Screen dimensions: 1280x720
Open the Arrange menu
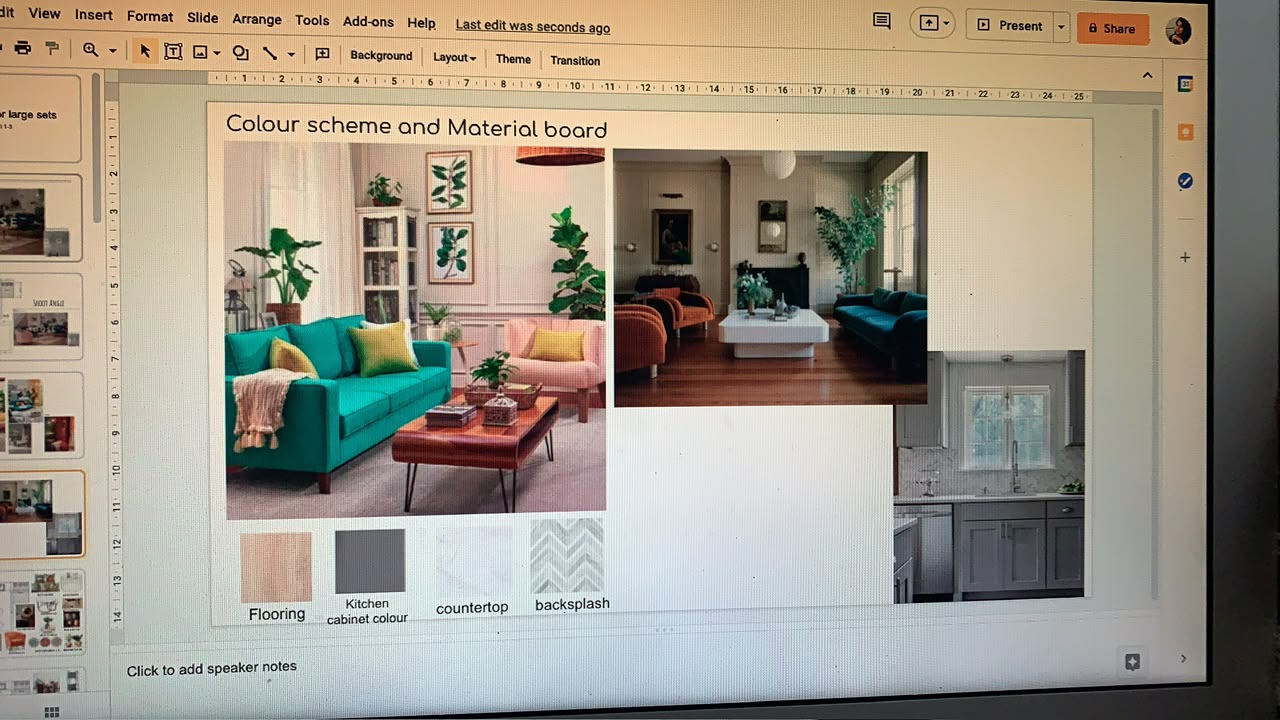257,19
